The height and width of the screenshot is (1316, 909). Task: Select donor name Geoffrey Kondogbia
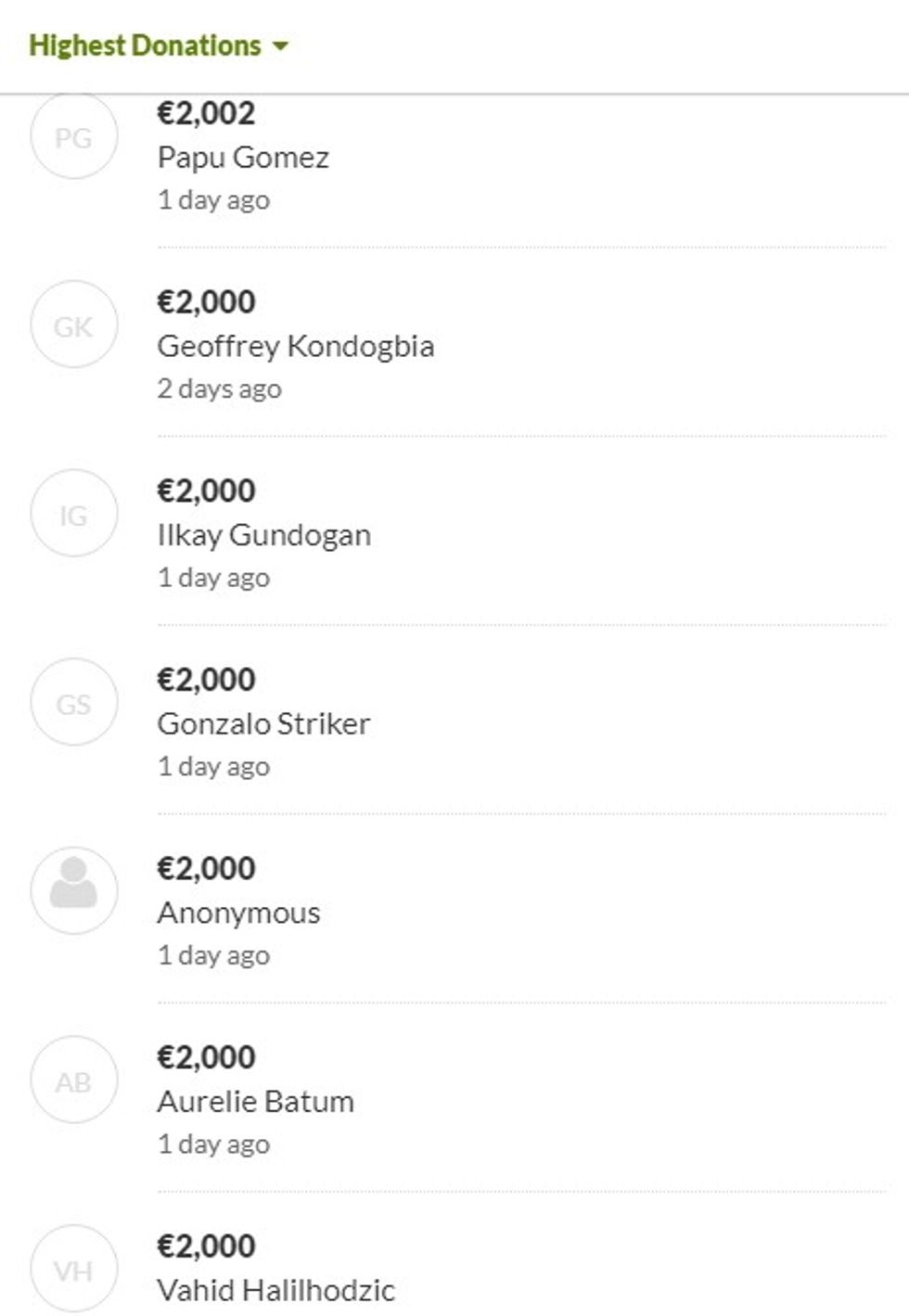point(296,346)
